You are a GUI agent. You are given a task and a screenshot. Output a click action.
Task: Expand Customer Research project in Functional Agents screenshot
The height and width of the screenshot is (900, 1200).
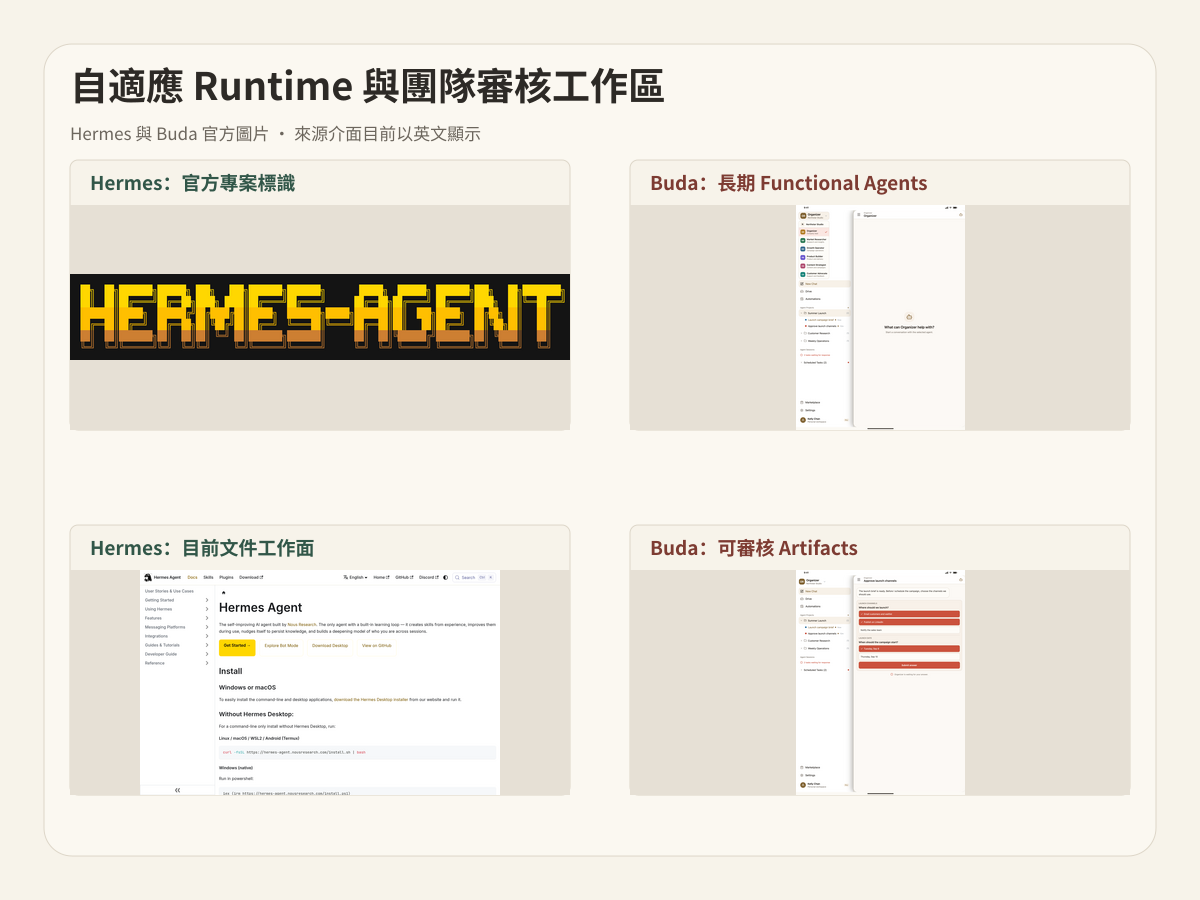click(x=825, y=333)
